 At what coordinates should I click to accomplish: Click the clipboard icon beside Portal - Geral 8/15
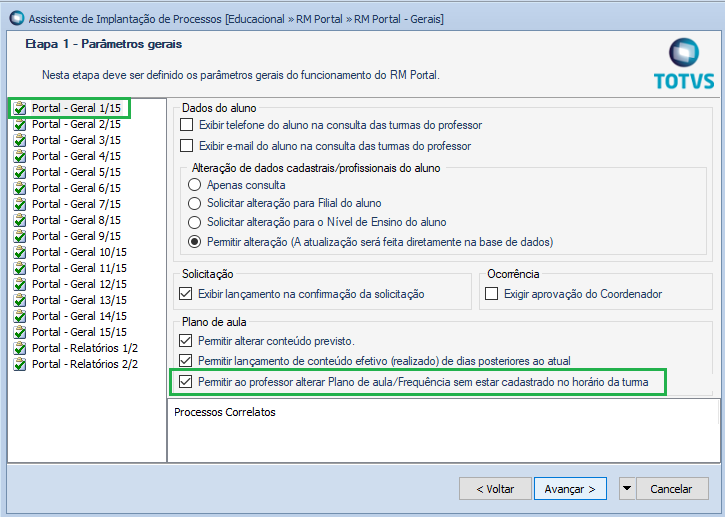tap(20, 220)
